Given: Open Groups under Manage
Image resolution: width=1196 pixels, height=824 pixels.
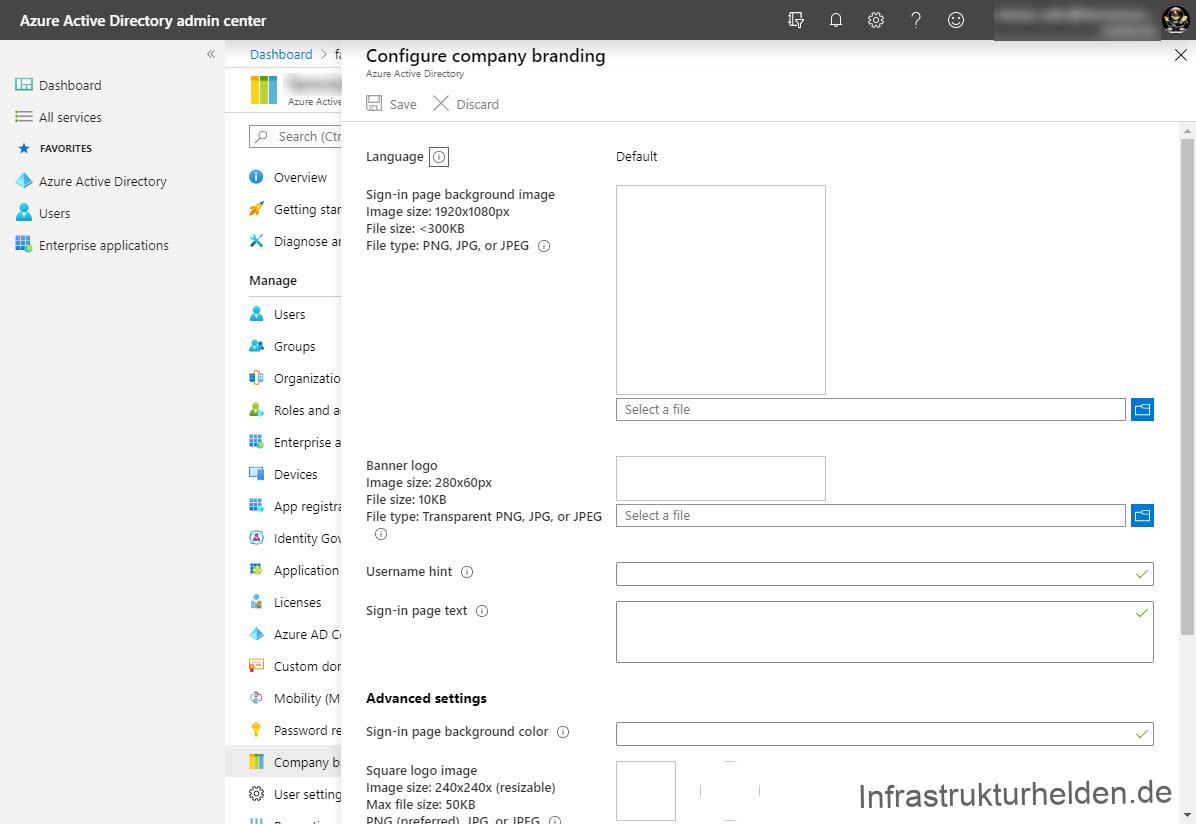Looking at the screenshot, I should pyautogui.click(x=294, y=346).
